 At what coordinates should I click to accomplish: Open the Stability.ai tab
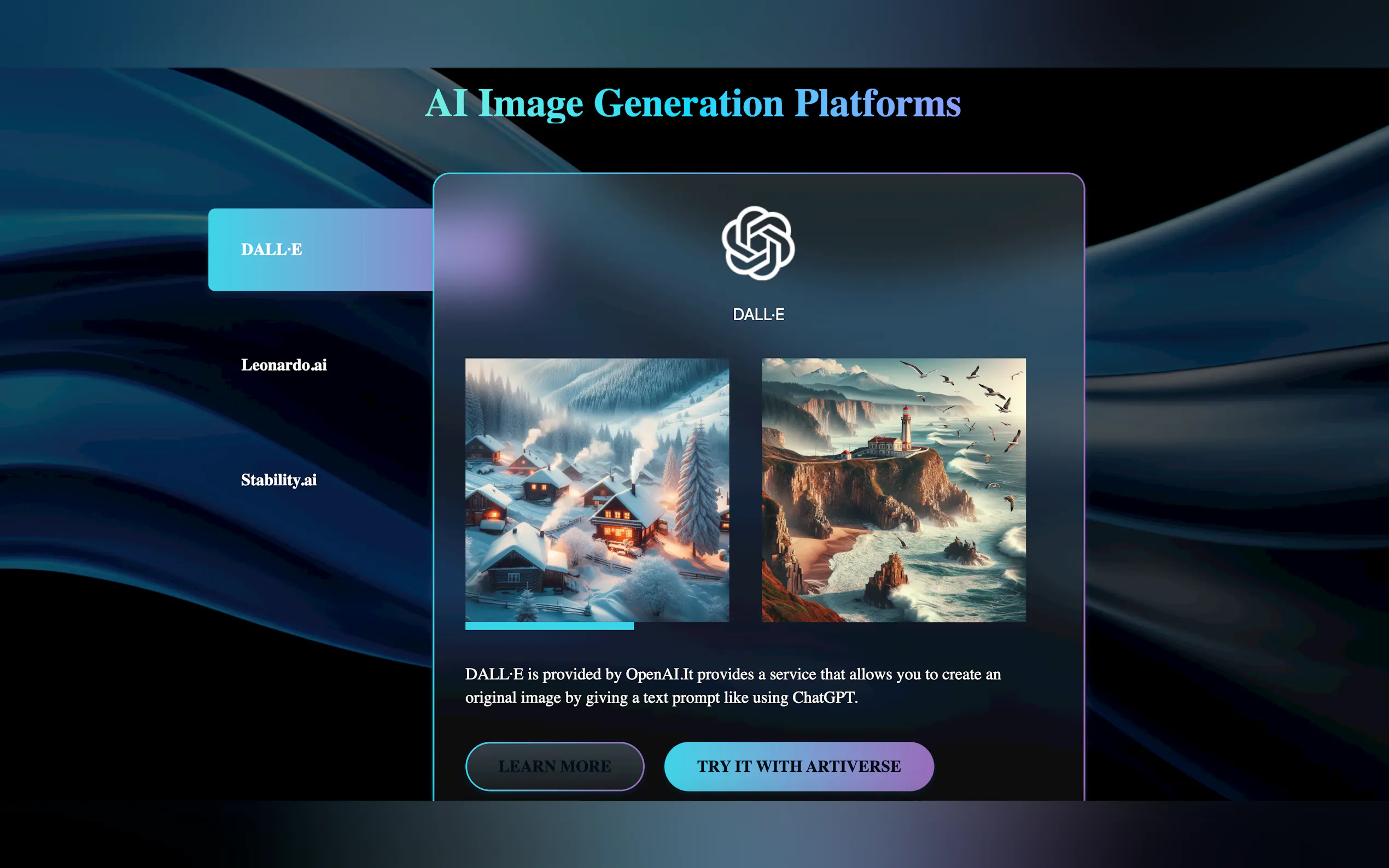pos(278,480)
